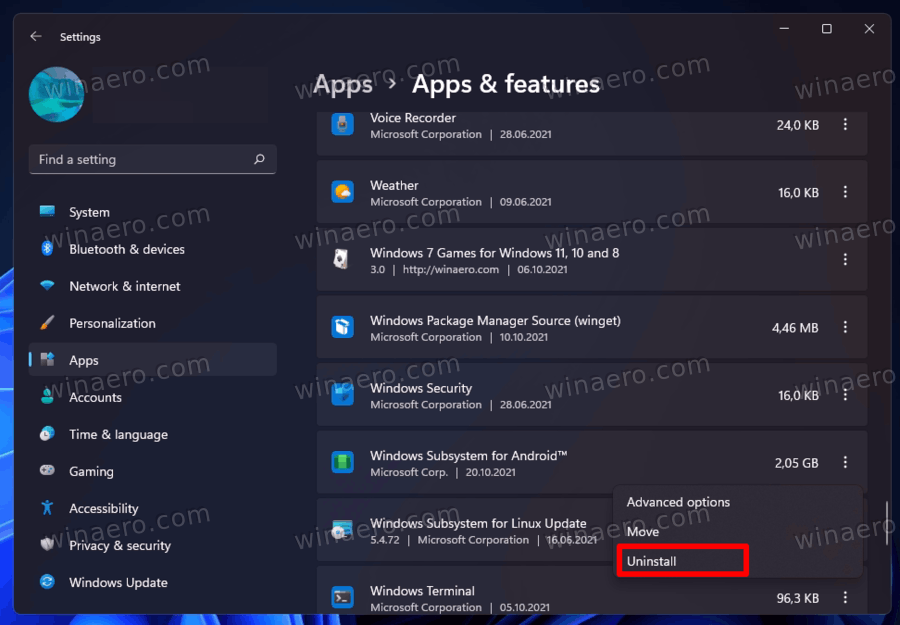Image resolution: width=900 pixels, height=625 pixels.
Task: Click the System monitor icon in sidebar
Action: [x=47, y=212]
